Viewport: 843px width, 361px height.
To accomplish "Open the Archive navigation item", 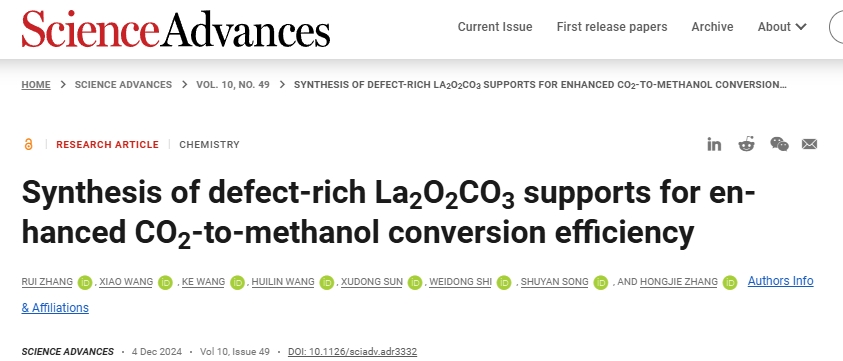I will [712, 27].
